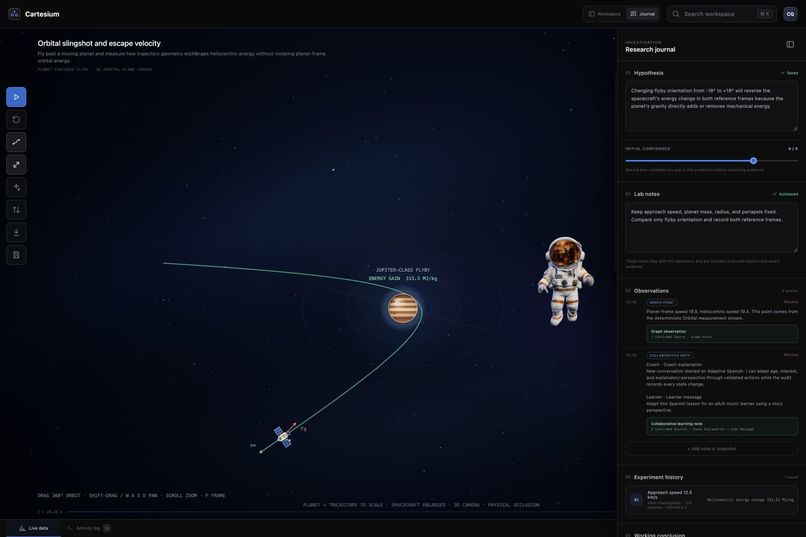Switch to Journal view
The width and height of the screenshot is (806, 537).
(643, 14)
